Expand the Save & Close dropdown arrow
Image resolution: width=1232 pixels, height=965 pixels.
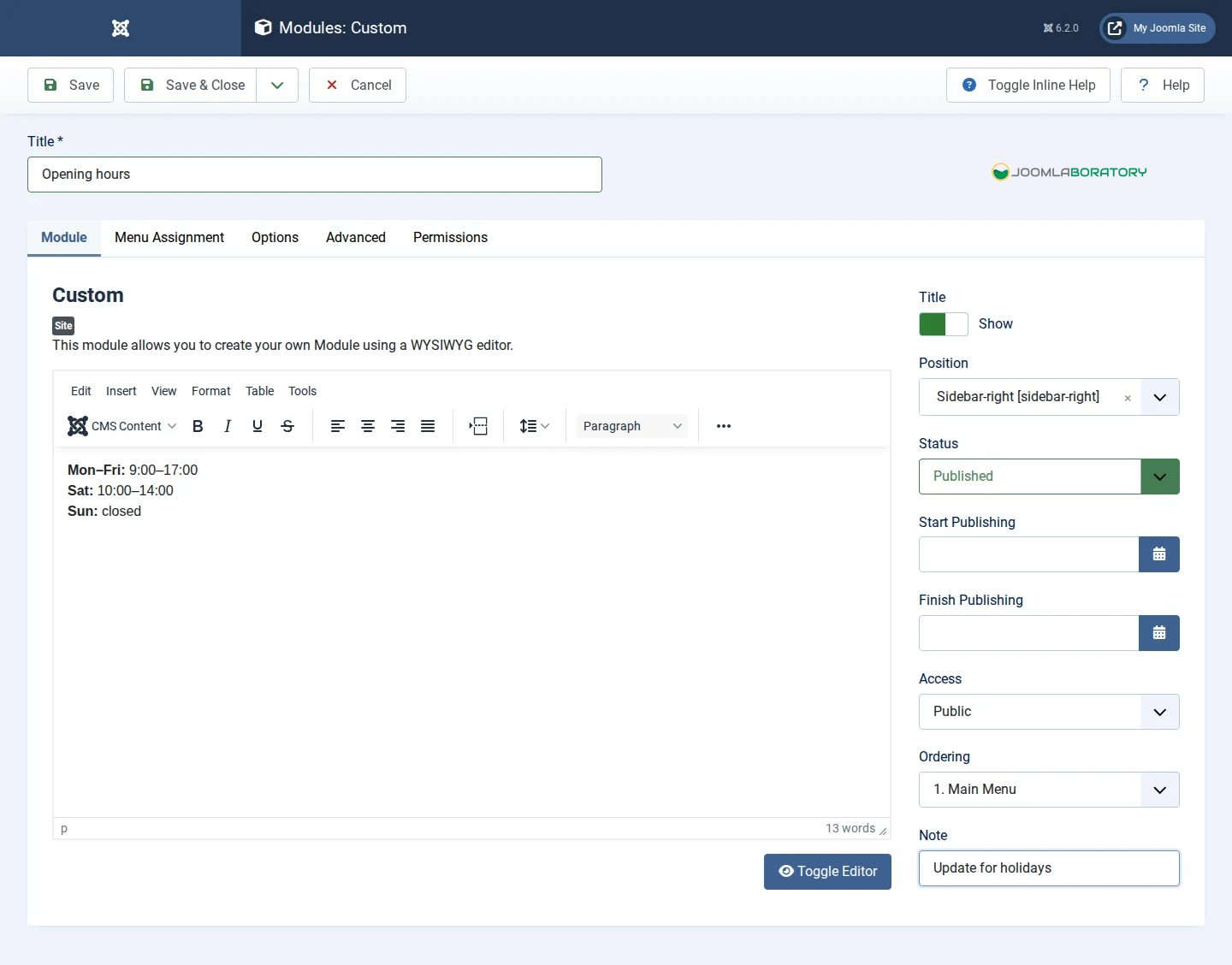point(277,86)
